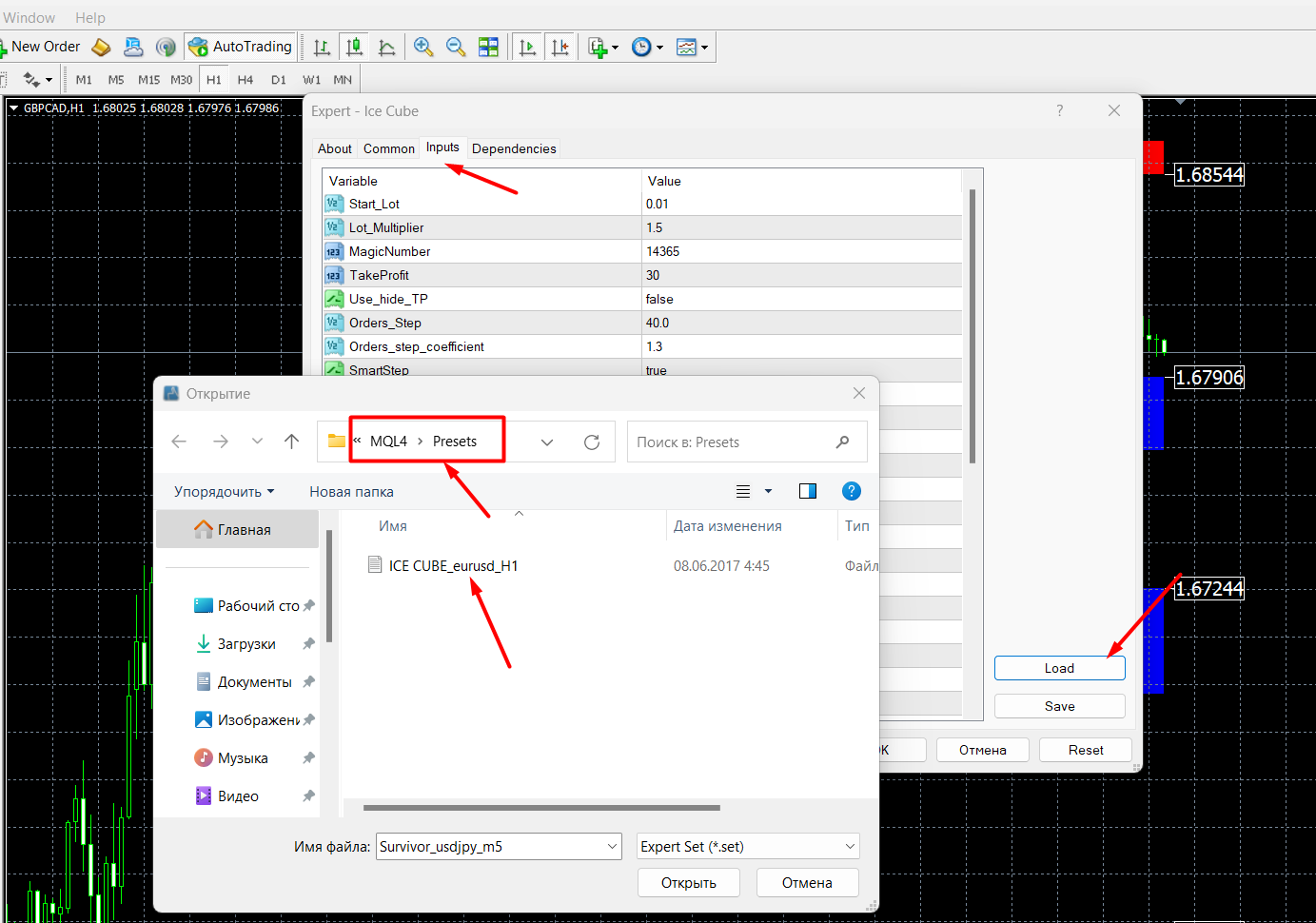Refresh the Presets folder
The image size is (1316, 923).
(592, 442)
